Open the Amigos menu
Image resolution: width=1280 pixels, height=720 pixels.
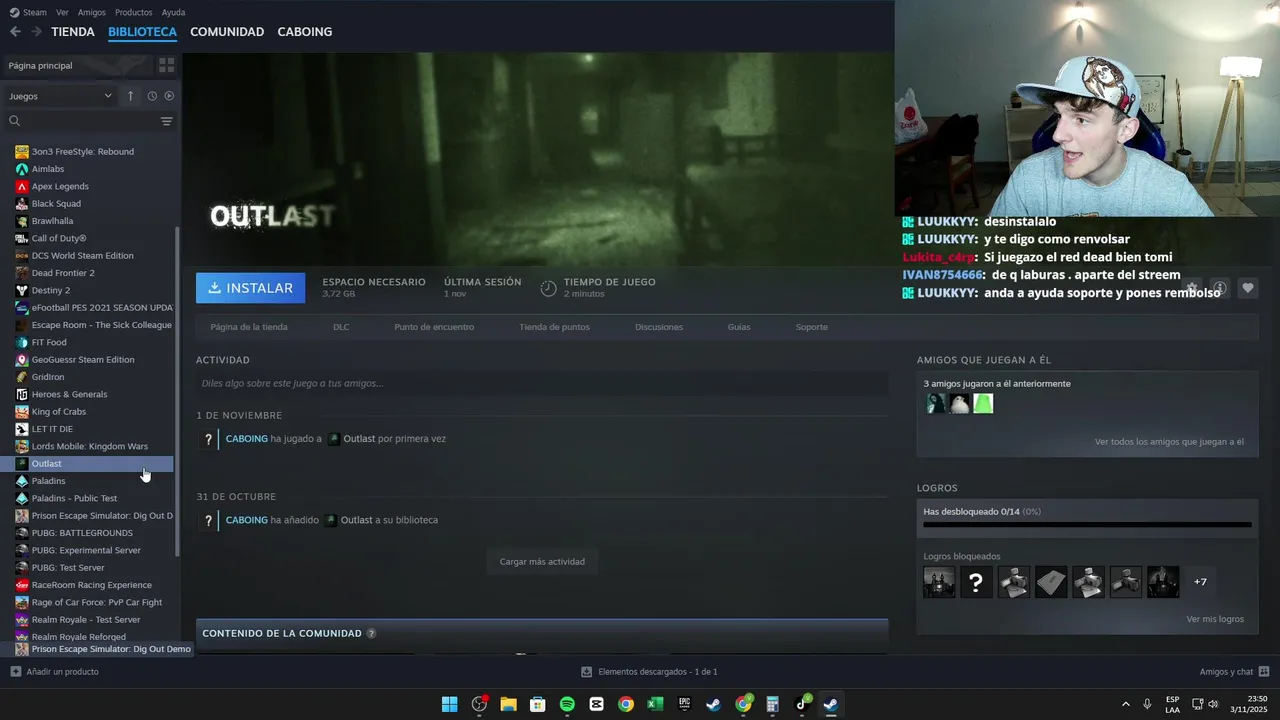[91, 12]
